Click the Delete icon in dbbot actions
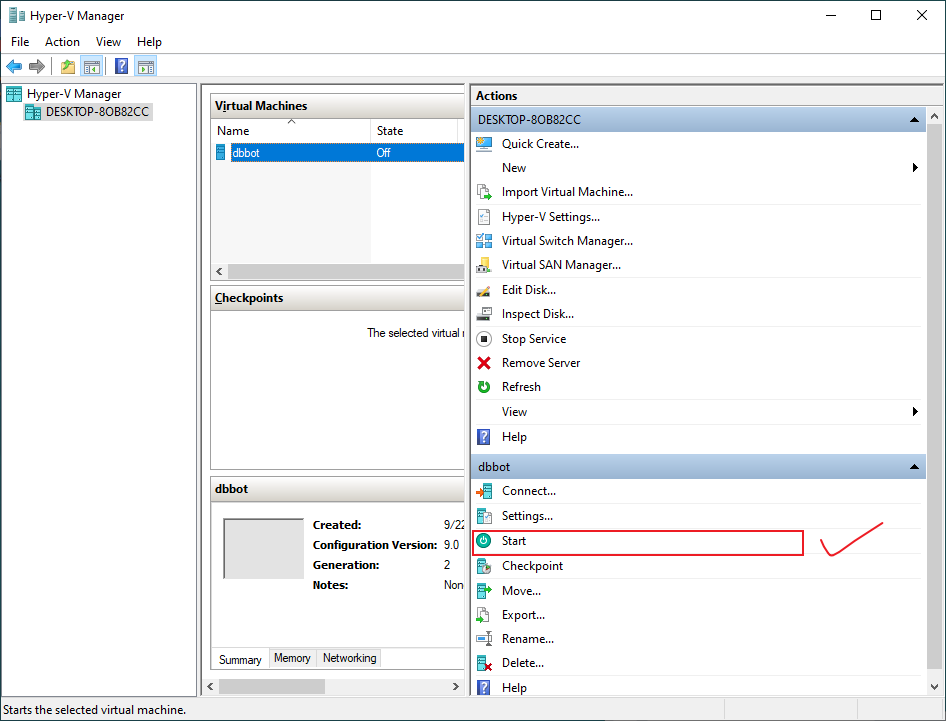Screen dimensions: 946x721 pos(484,663)
